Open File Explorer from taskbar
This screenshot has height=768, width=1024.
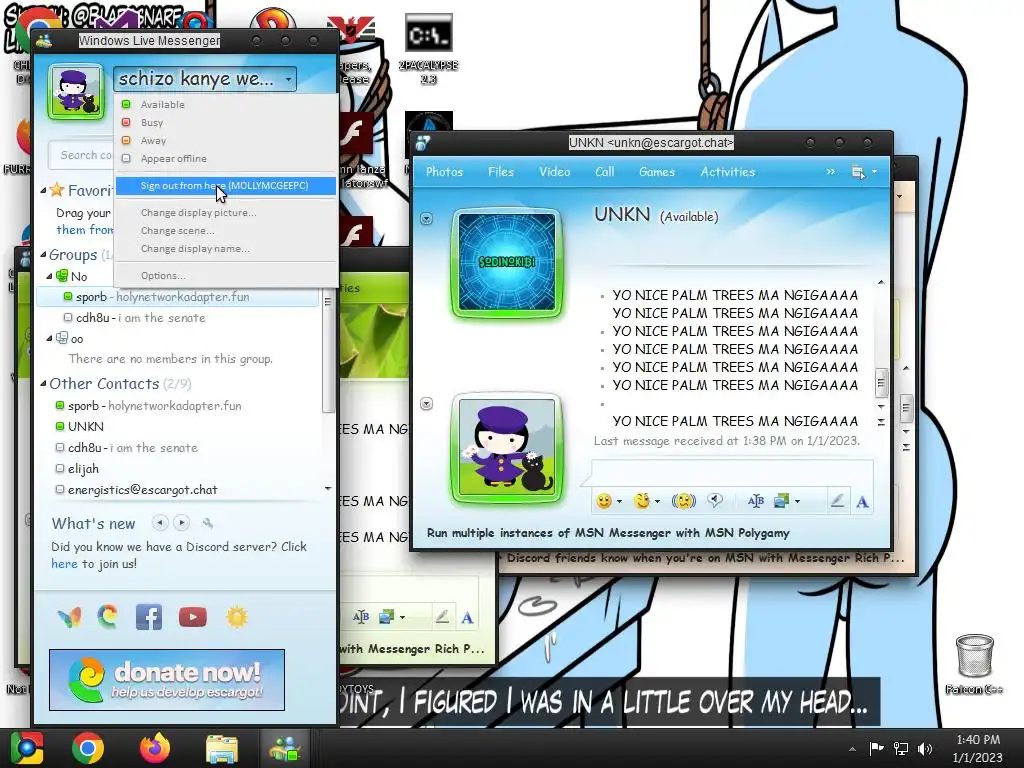point(222,748)
